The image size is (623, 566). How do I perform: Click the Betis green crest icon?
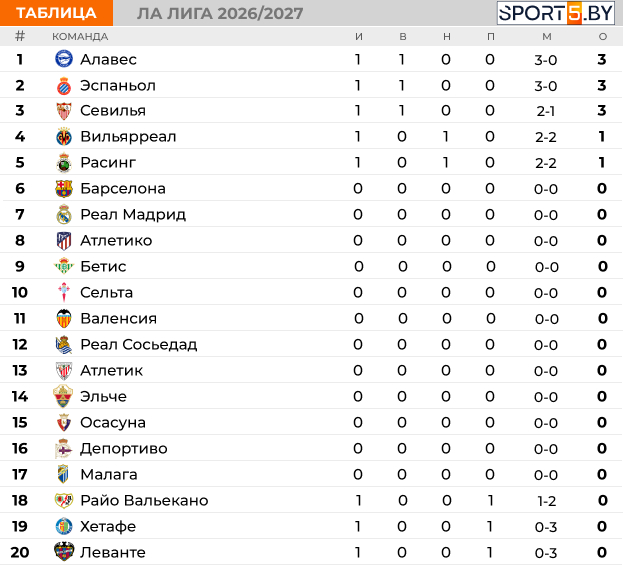pyautogui.click(x=64, y=266)
